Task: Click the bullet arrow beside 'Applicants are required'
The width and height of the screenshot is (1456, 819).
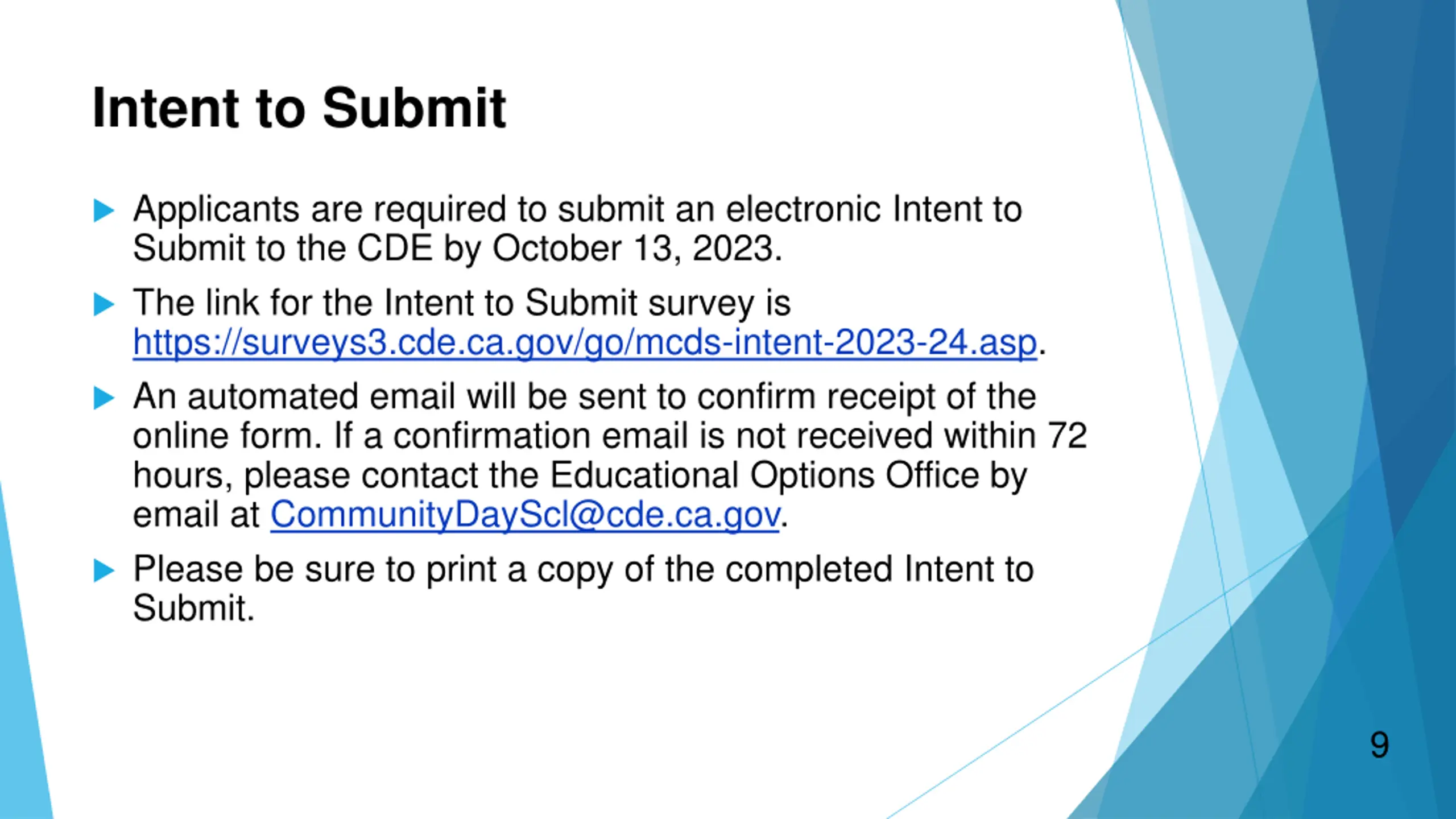Action: [104, 210]
